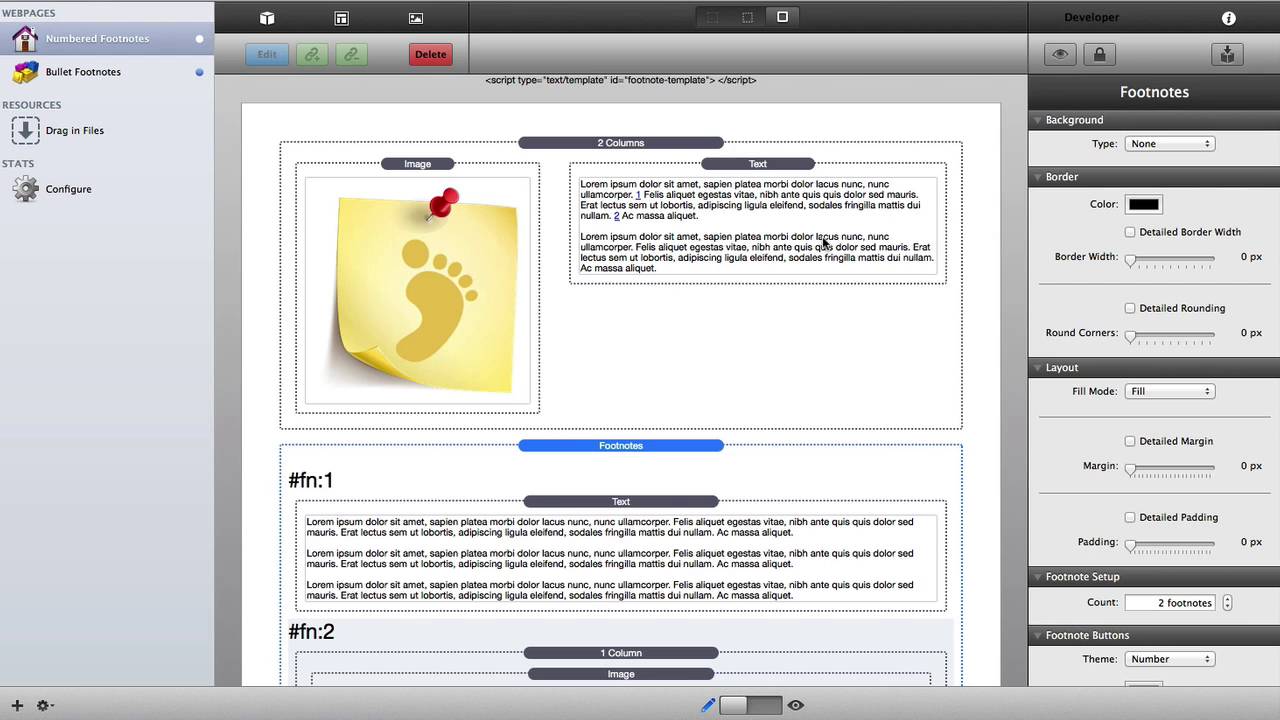Enable Detailed Rounding checkbox
The height and width of the screenshot is (720, 1280).
click(1130, 308)
